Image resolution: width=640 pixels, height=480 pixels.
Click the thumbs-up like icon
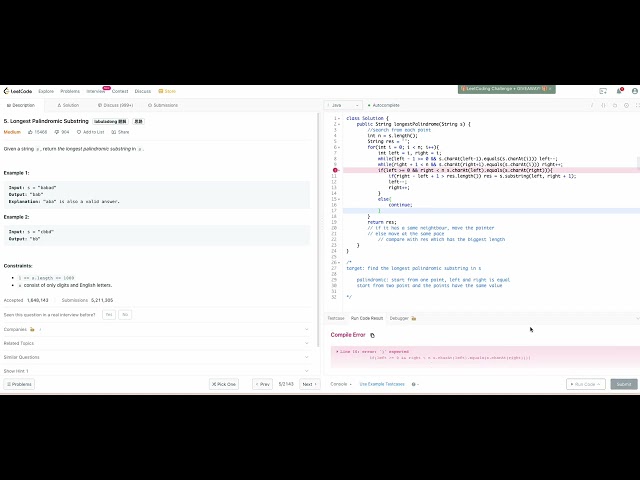click(x=30, y=132)
